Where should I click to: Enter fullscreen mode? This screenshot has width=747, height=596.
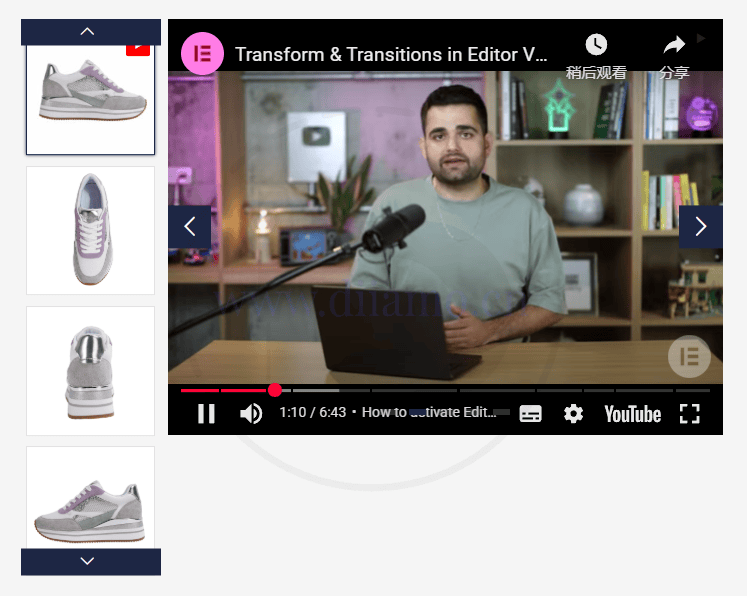[x=690, y=413]
